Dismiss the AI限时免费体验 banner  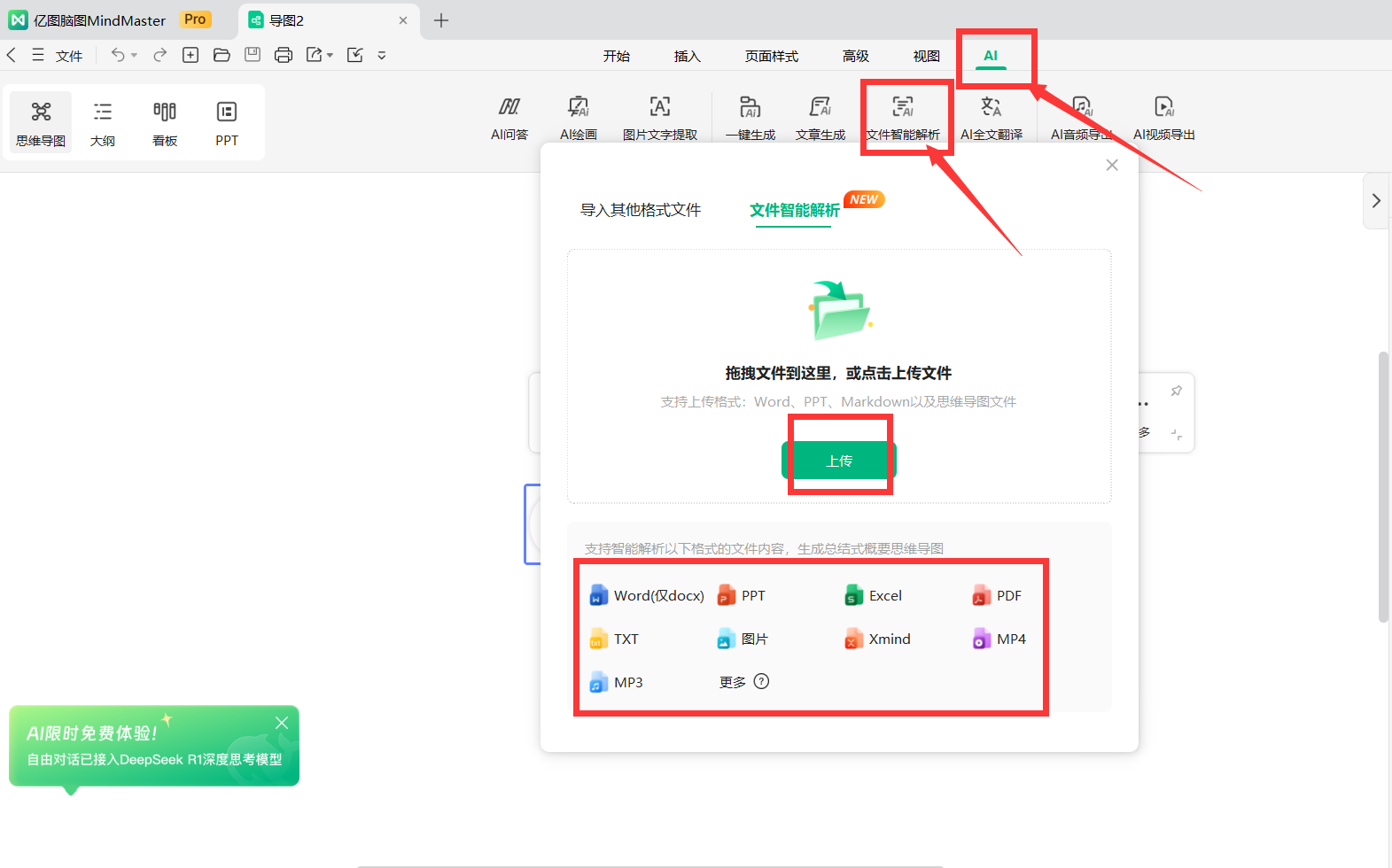coord(282,723)
